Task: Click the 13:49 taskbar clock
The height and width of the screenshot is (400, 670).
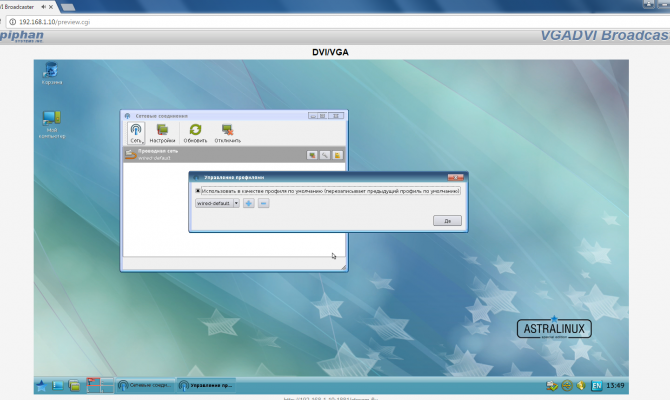Action: pyautogui.click(x=615, y=386)
